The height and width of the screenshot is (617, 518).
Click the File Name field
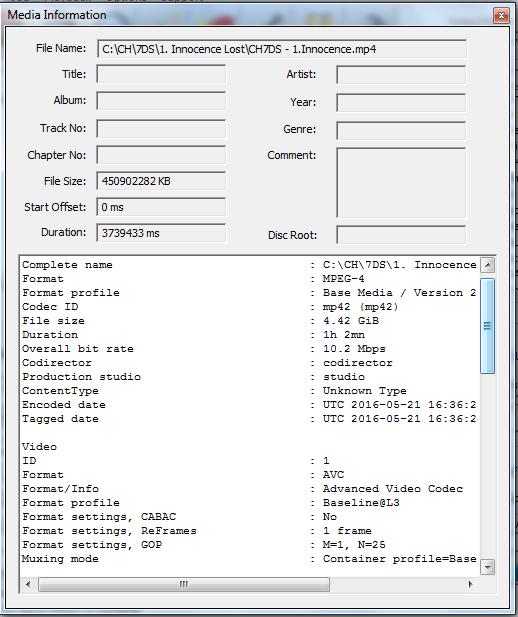281,49
